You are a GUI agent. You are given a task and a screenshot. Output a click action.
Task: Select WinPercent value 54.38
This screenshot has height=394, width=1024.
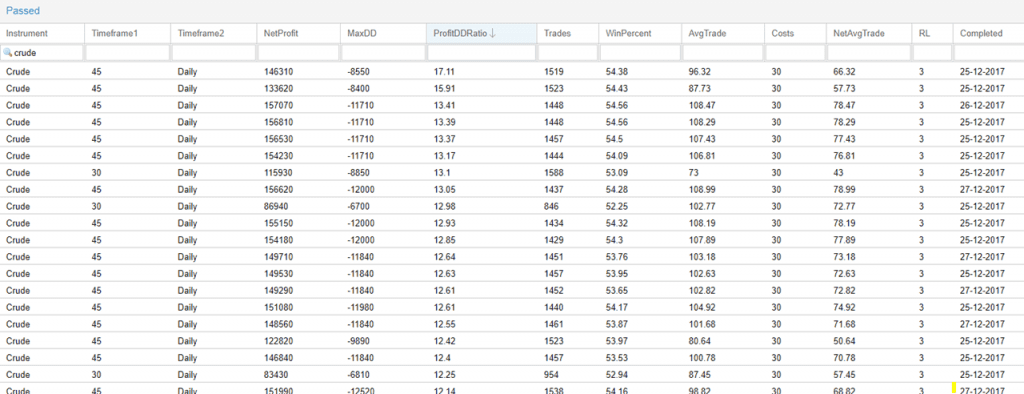click(617, 72)
